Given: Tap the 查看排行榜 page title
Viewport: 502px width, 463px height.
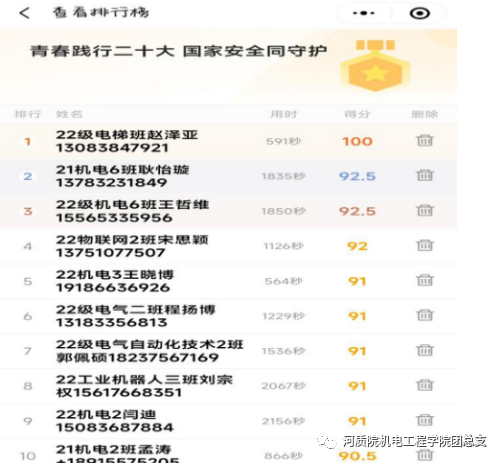Looking at the screenshot, I should click(101, 13).
